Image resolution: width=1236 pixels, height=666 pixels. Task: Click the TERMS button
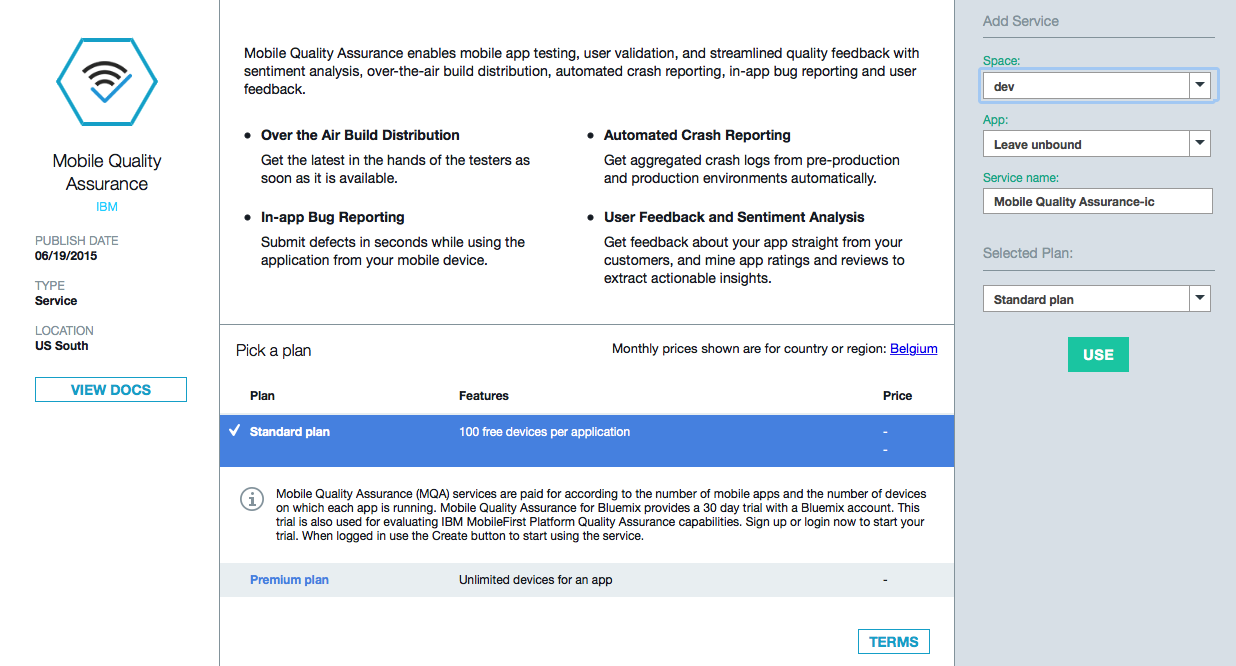coord(894,642)
